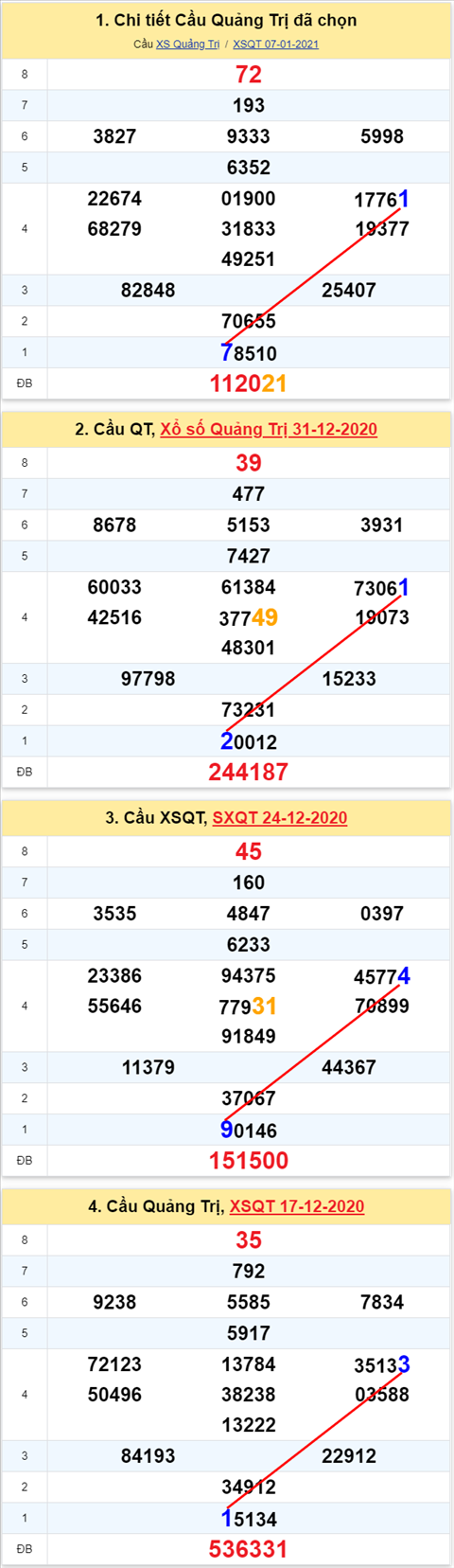
Task: Click the number 9238
Action: (114, 1302)
